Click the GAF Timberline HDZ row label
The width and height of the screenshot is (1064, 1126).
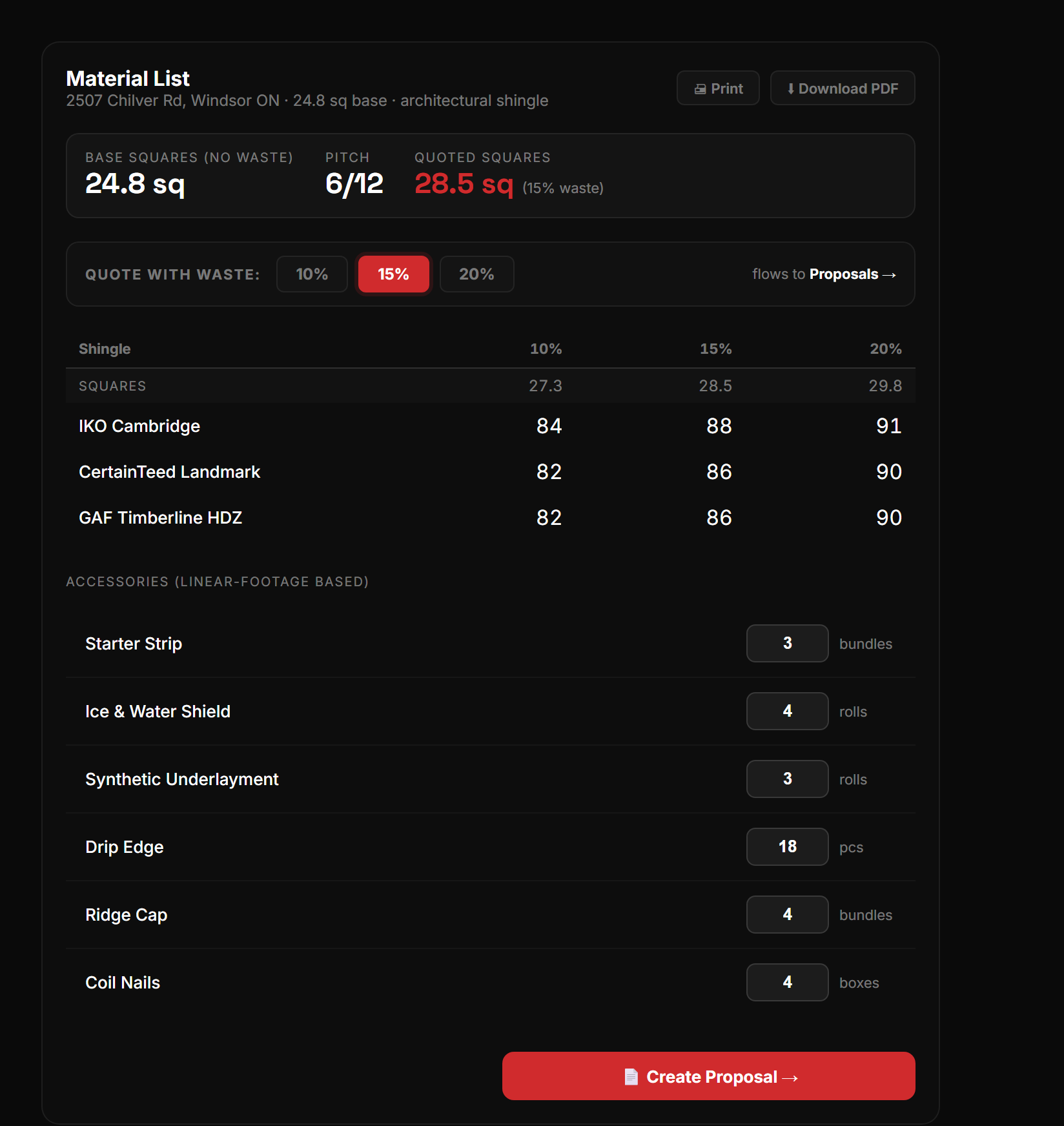(160, 518)
